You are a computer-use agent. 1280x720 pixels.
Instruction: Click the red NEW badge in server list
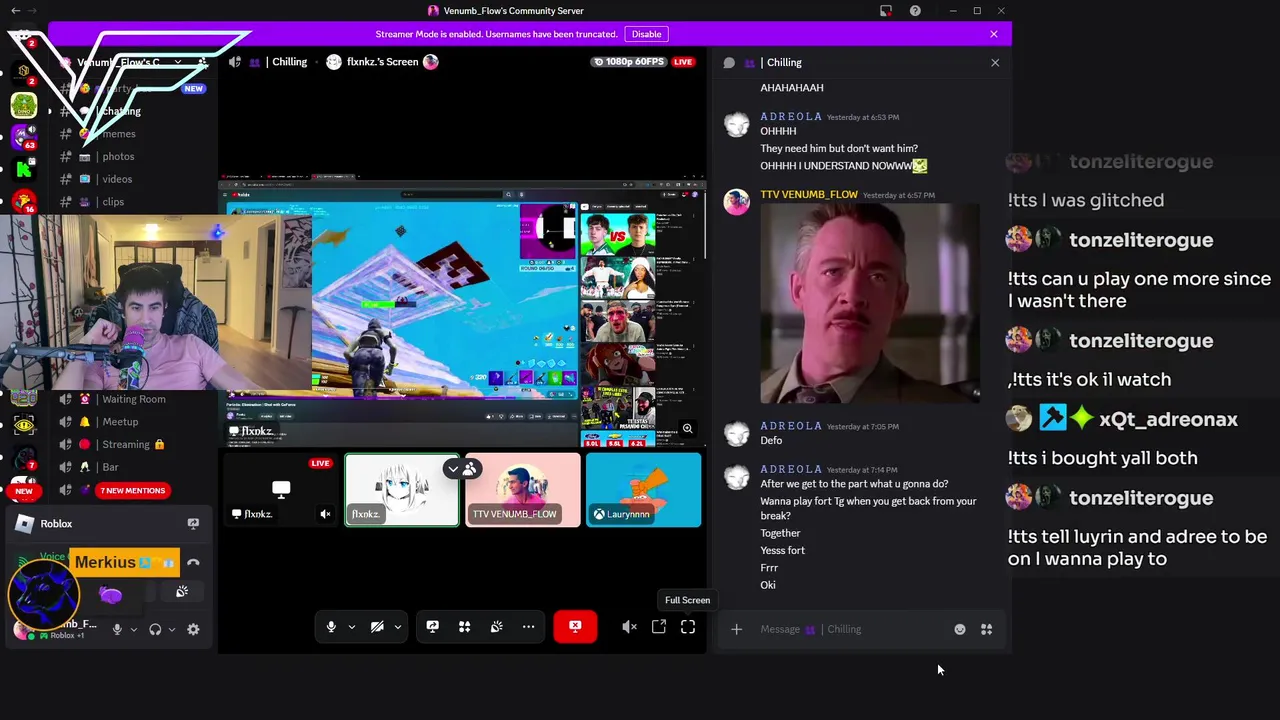point(24,491)
